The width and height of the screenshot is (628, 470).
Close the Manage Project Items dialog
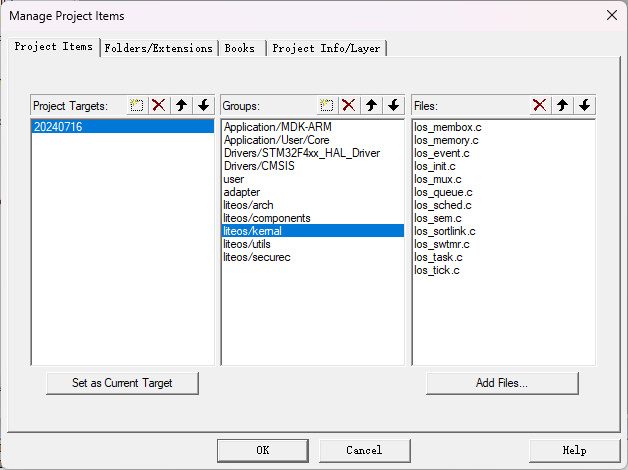612,16
